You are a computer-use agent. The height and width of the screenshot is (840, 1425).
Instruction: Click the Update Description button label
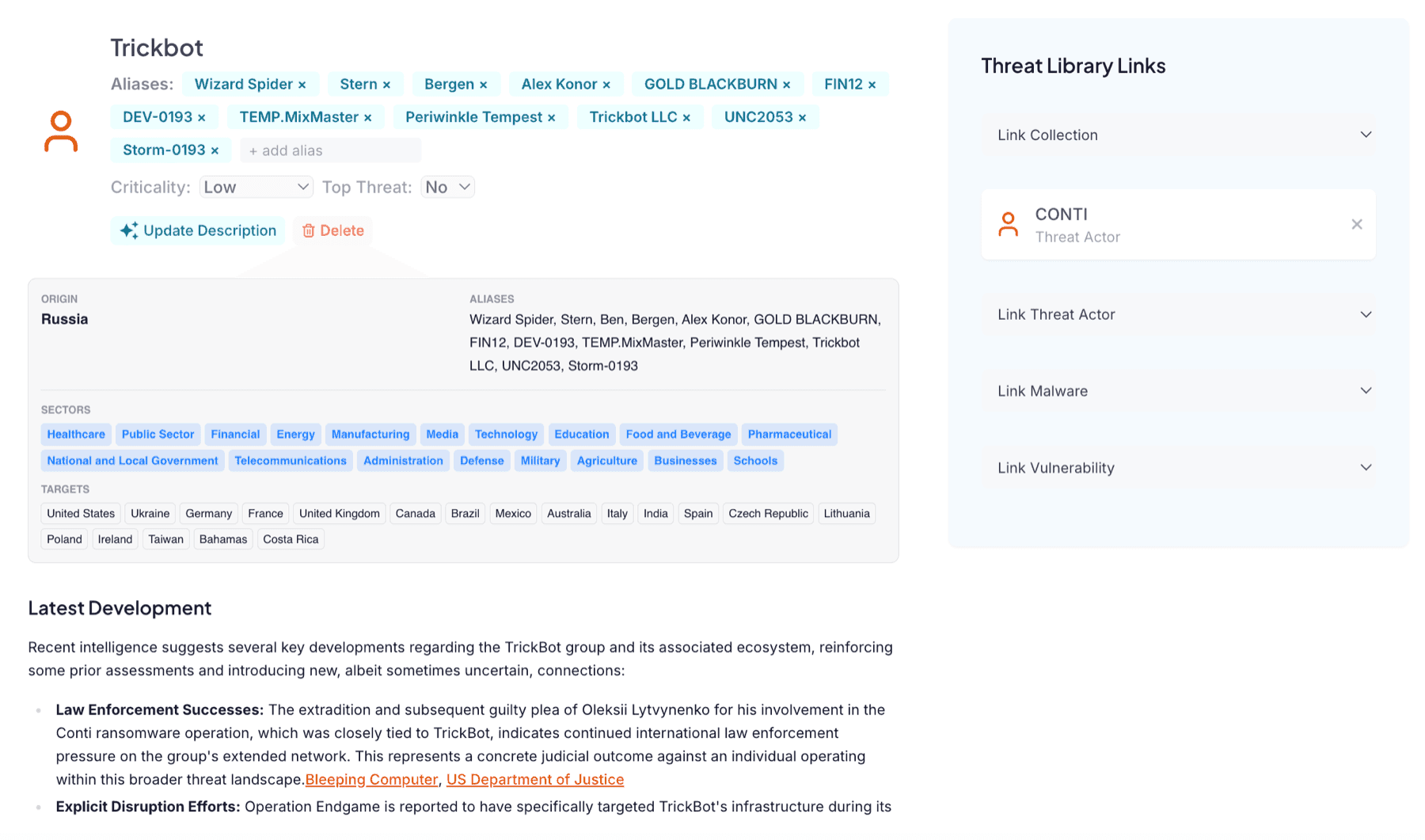tap(210, 230)
